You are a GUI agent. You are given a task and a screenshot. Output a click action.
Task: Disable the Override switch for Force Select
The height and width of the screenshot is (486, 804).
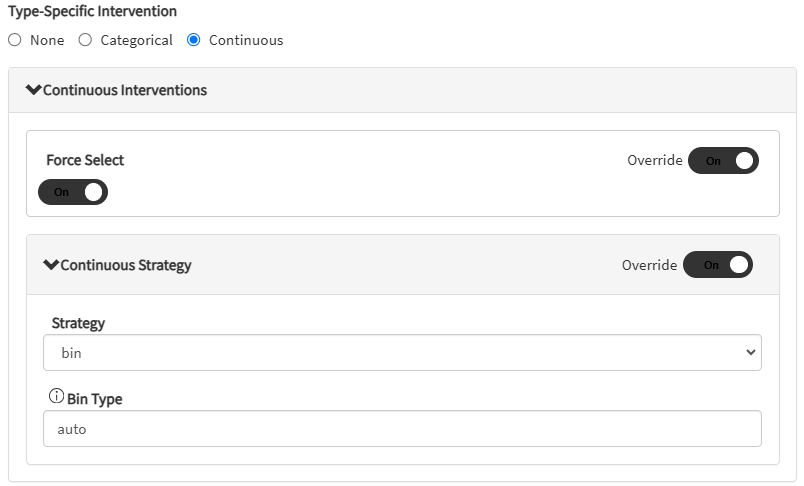point(723,161)
